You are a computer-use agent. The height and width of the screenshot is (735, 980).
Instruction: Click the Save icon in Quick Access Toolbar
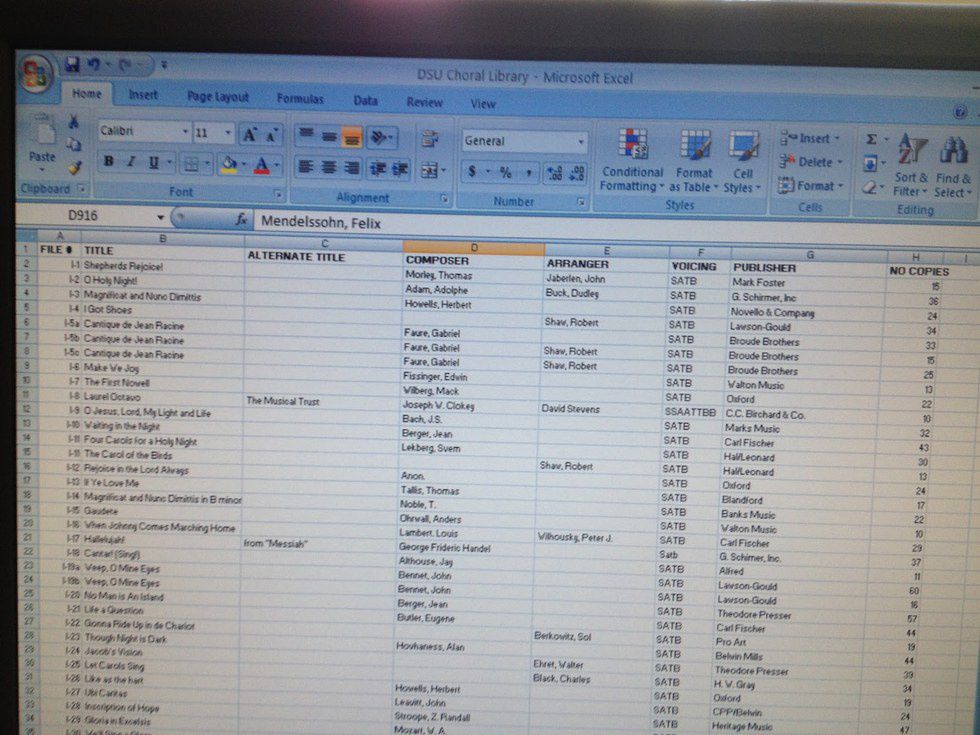[74, 62]
